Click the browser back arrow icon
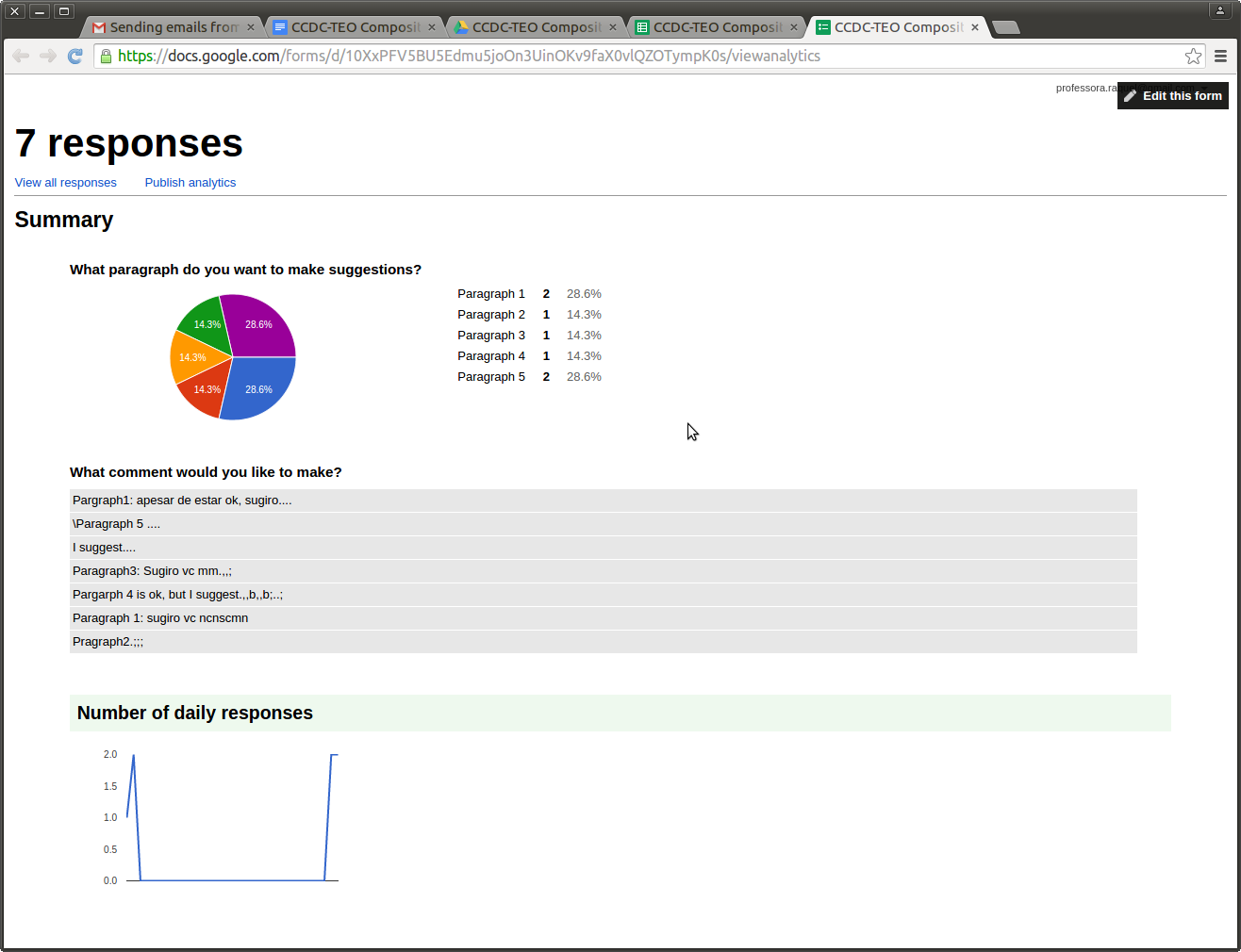Screen dimensions: 1241x952 click(x=21, y=57)
